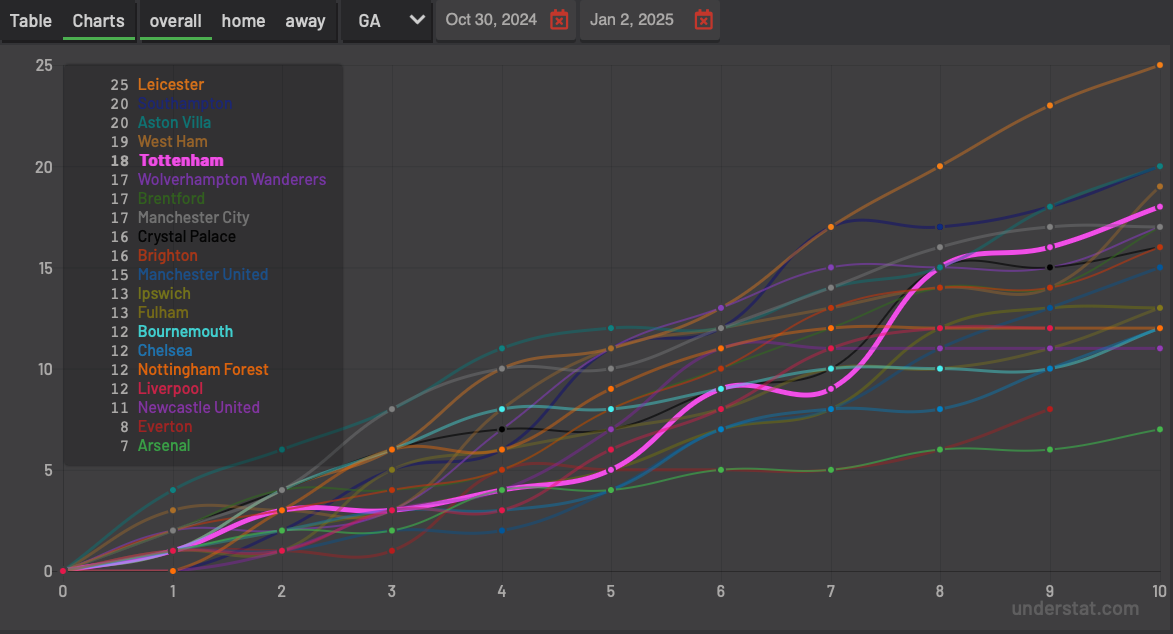Toggle West Ham line in legend

[x=173, y=141]
